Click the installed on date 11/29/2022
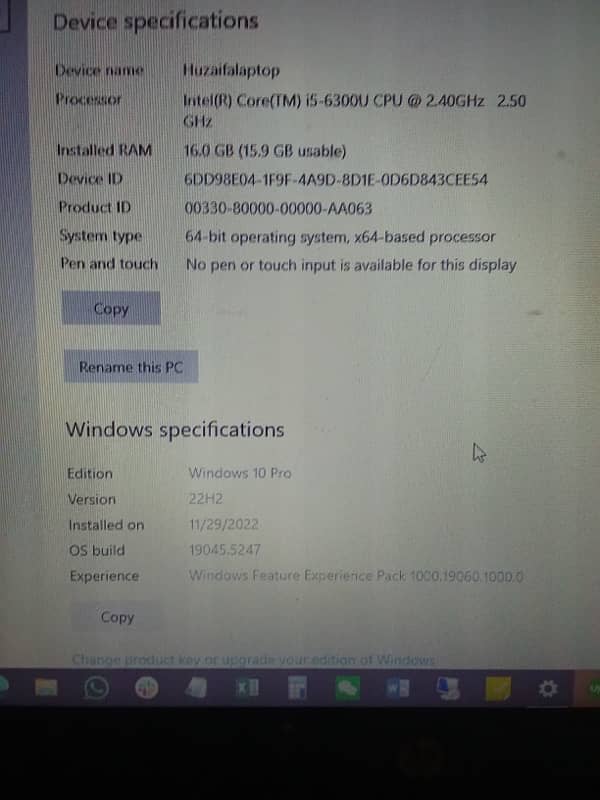The height and width of the screenshot is (800, 600). [223, 524]
